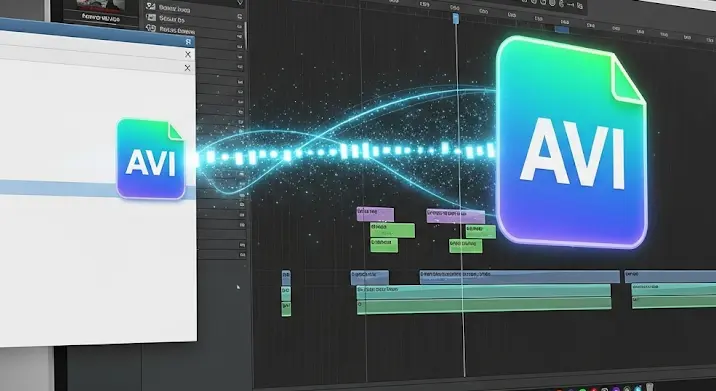Select the small green clip beside the large AVI icon
Image resolution: width=716 pixels, height=391 pixels.
tap(481, 231)
